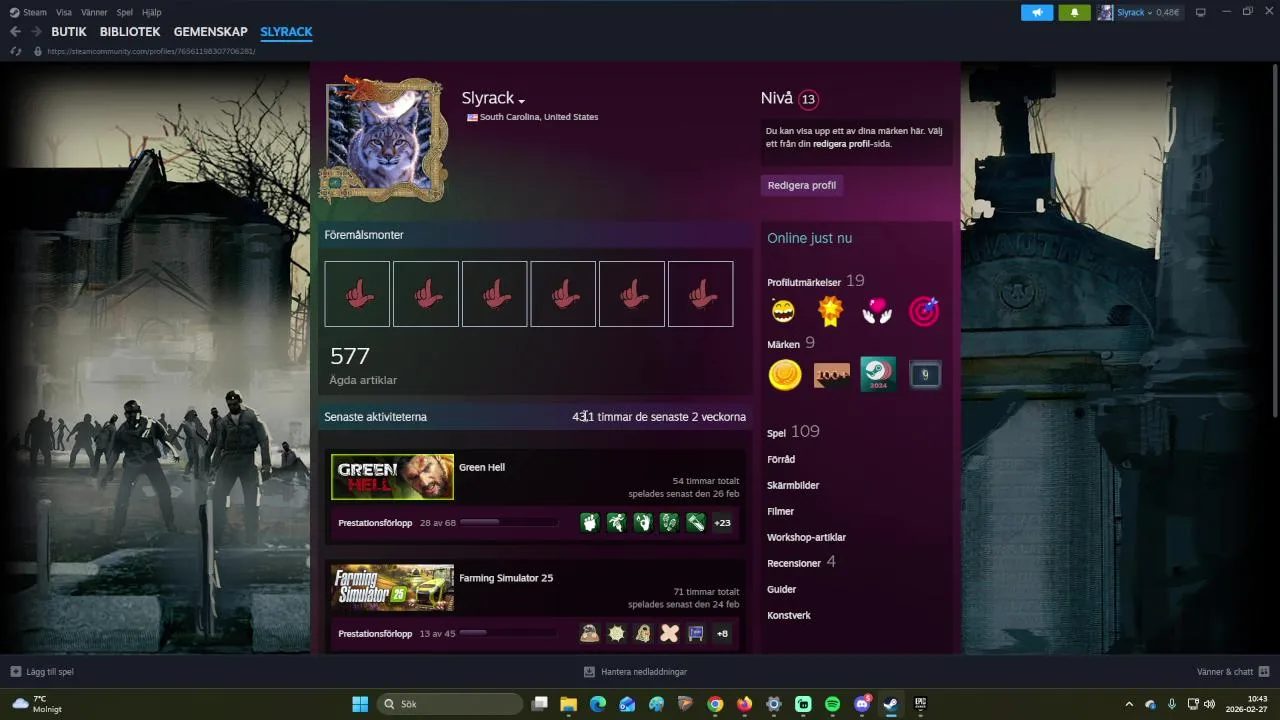The image size is (1280, 720).
Task: Open the Workshop-artiklar link
Action: pyautogui.click(x=806, y=537)
